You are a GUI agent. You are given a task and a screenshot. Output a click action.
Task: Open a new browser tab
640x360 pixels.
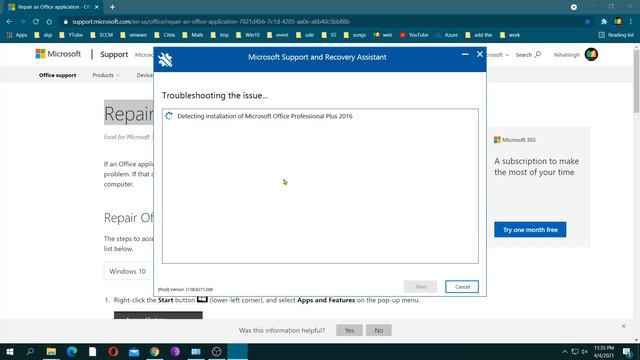[112, 7]
